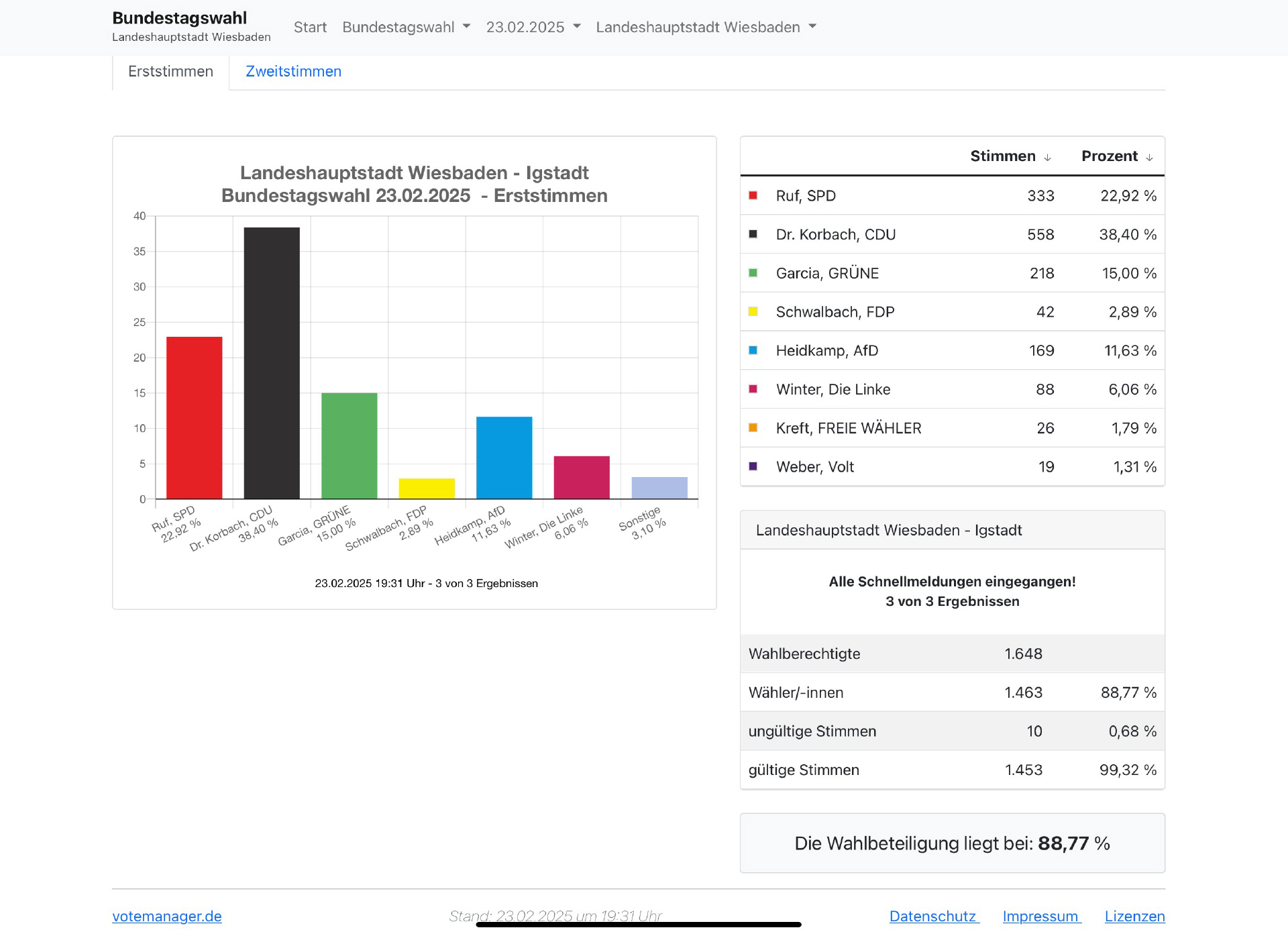Open the Bundestagswahl dropdown menu
Screen dimensions: 1288x934
point(406,27)
